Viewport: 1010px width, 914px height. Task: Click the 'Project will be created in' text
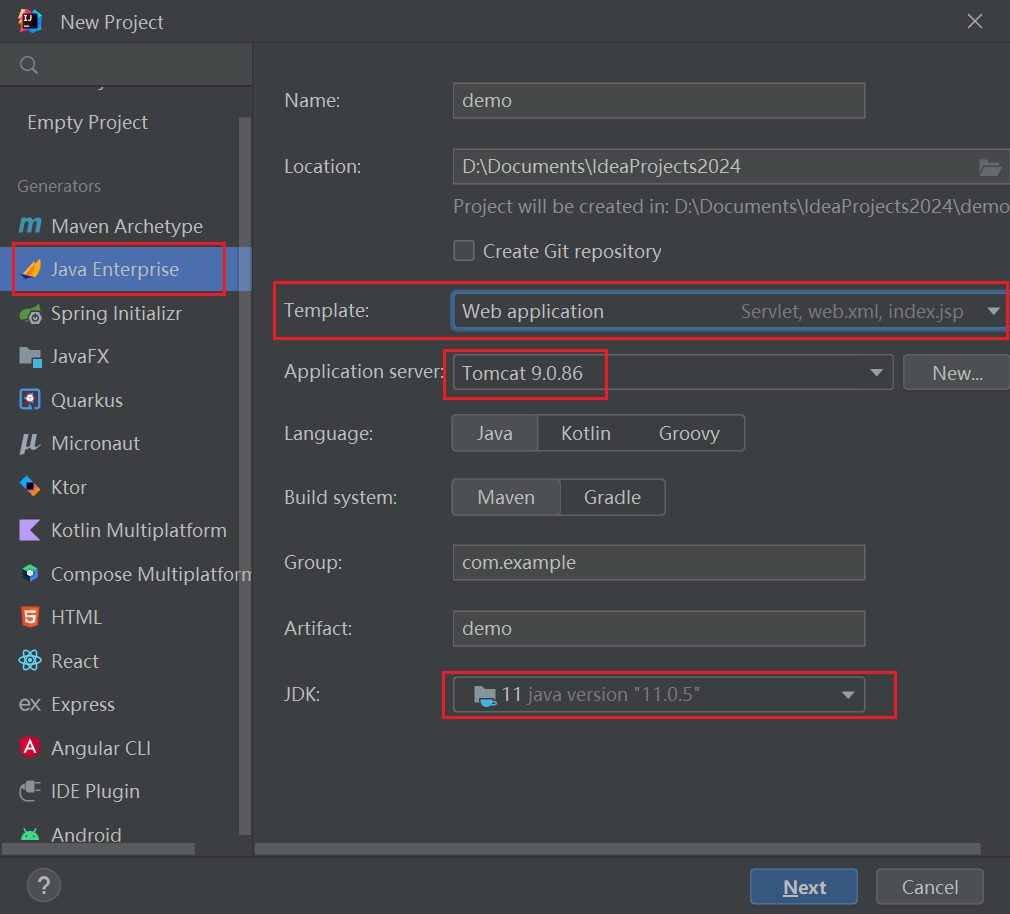(x=731, y=206)
